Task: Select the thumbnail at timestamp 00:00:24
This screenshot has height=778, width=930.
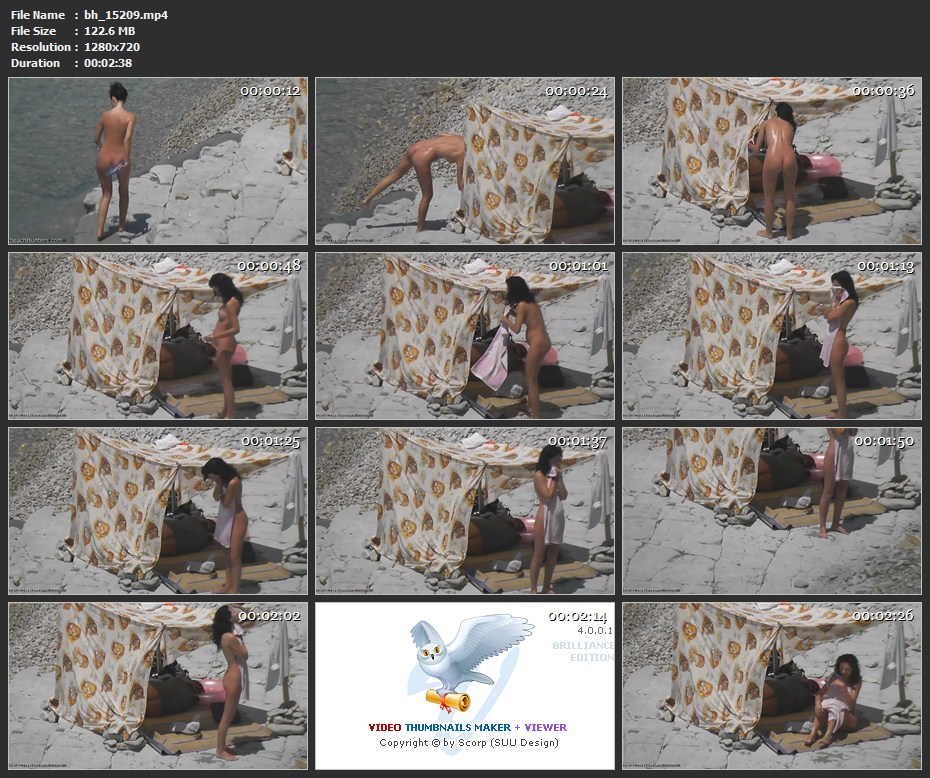Action: point(465,161)
